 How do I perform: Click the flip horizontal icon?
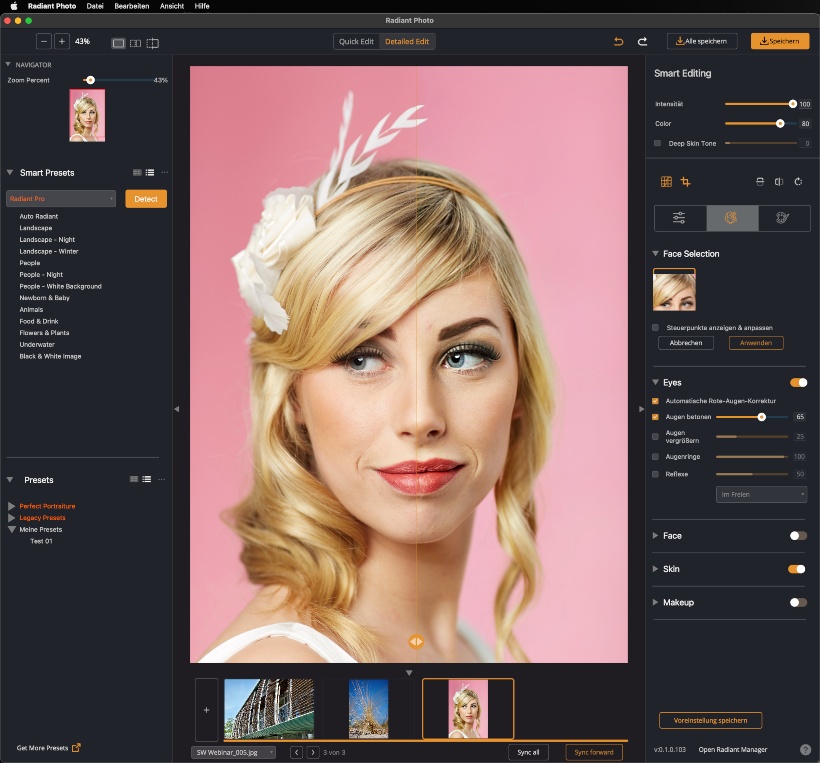tap(779, 181)
